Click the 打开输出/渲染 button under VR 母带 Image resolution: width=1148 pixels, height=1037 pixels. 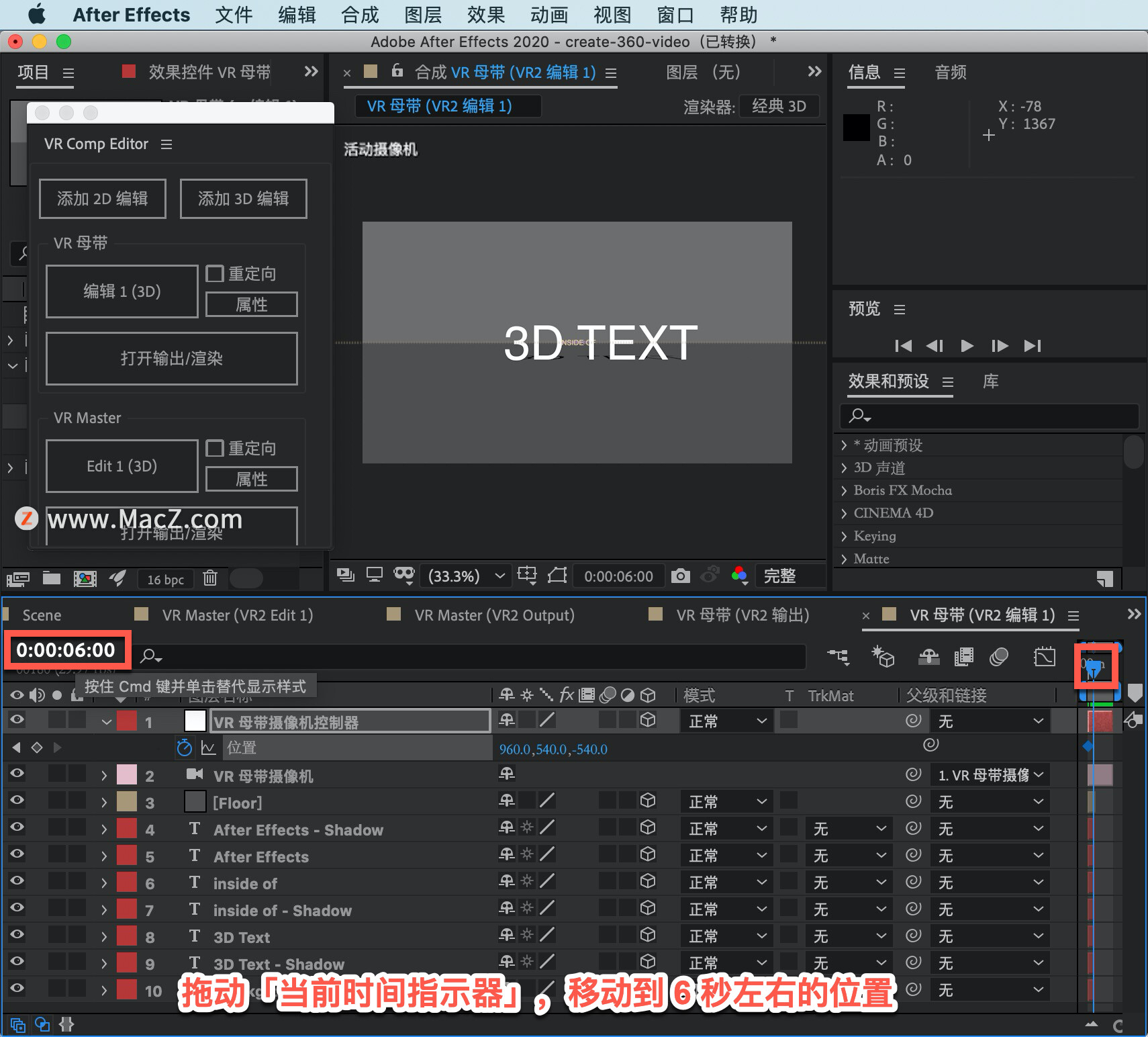(x=172, y=359)
